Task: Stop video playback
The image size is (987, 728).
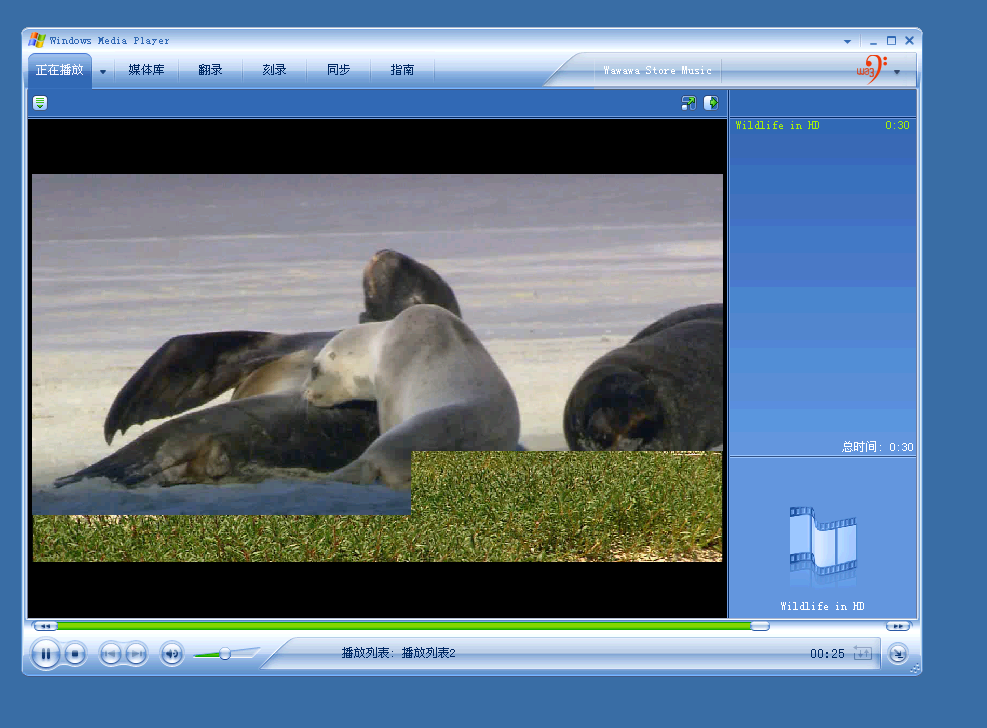Action: pyautogui.click(x=75, y=654)
